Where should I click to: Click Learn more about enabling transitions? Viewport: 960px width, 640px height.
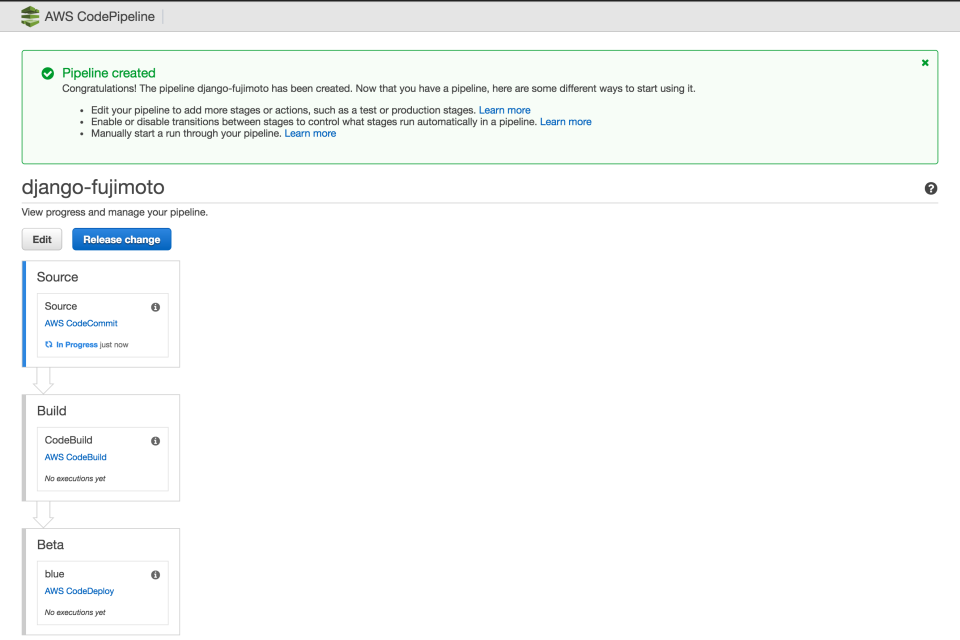(566, 121)
